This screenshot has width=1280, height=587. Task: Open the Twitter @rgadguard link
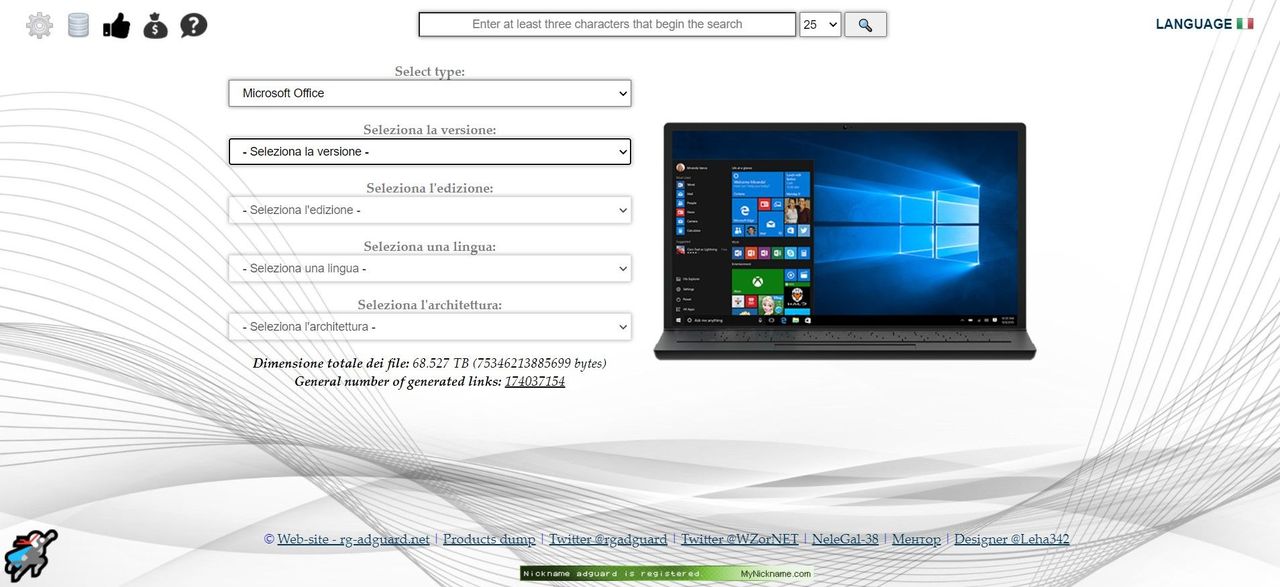pos(608,539)
